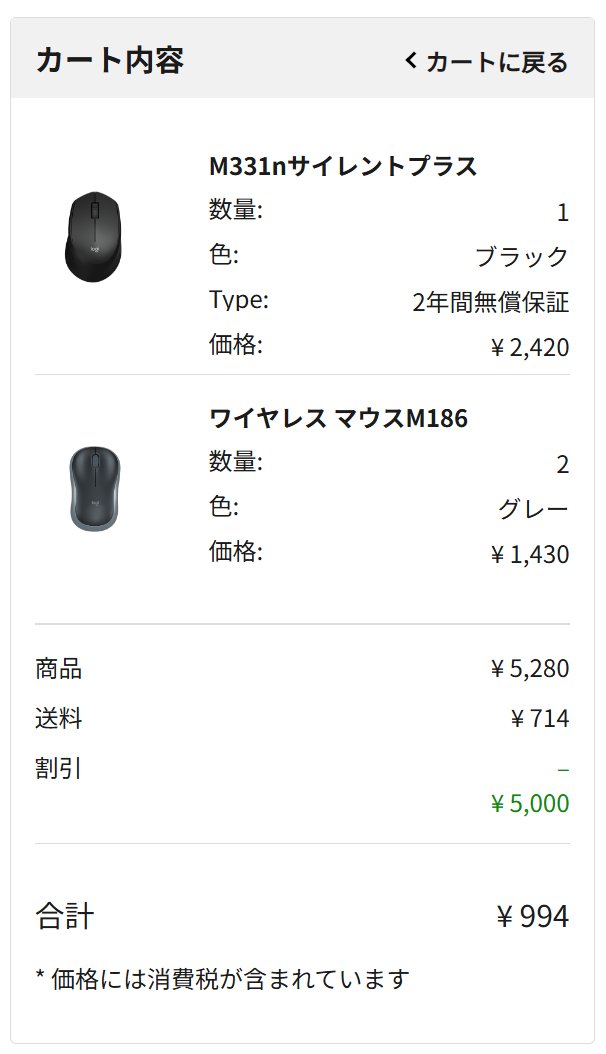Screen dimensions: 606x1054
Task: Click the 2年間無償保証 warranty type text
Action: point(490,302)
